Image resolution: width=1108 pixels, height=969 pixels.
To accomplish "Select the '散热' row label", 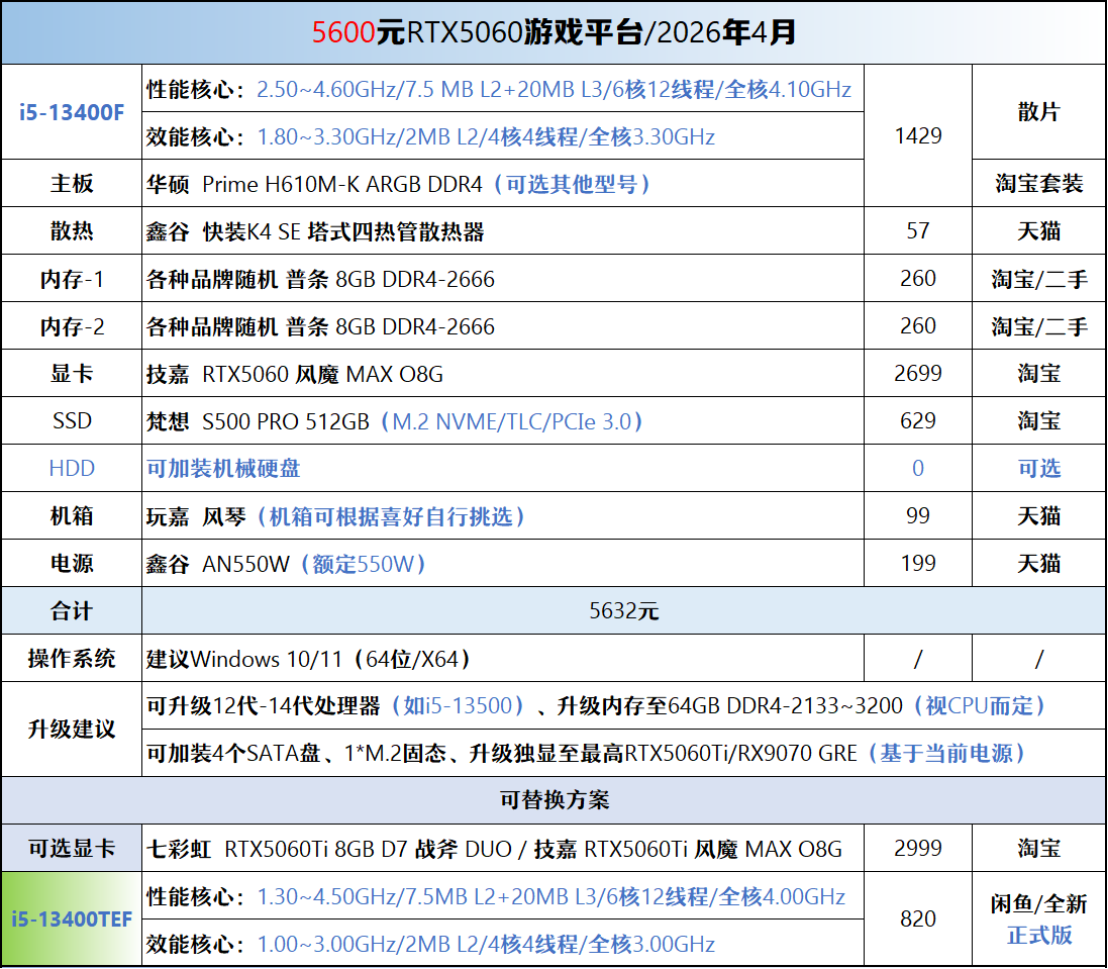I will 71,231.
